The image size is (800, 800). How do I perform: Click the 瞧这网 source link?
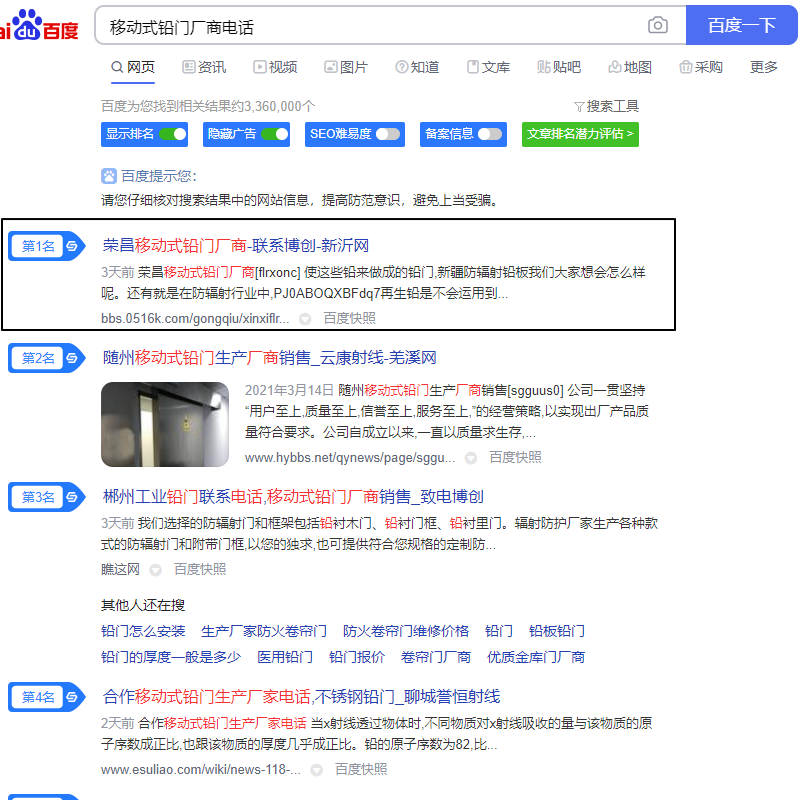click(120, 569)
